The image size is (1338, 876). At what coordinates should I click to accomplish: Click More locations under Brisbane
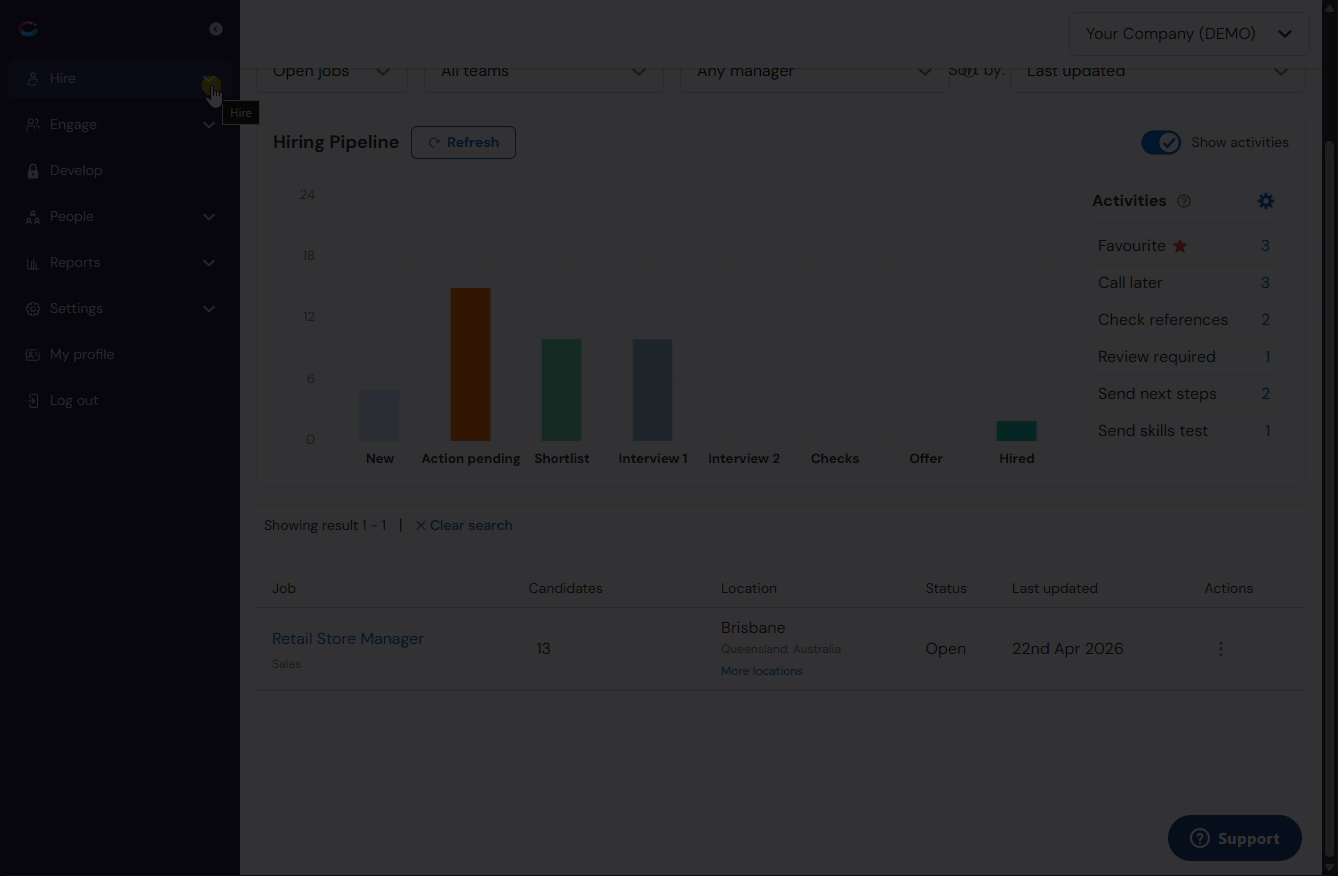click(x=762, y=671)
